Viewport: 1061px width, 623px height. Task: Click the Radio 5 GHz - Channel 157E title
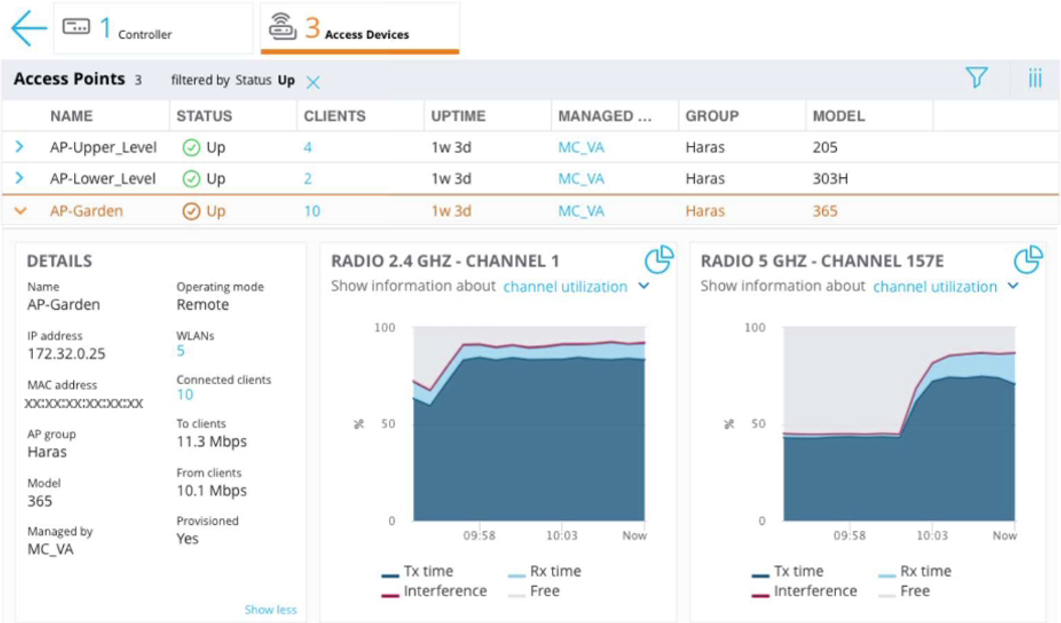822,261
